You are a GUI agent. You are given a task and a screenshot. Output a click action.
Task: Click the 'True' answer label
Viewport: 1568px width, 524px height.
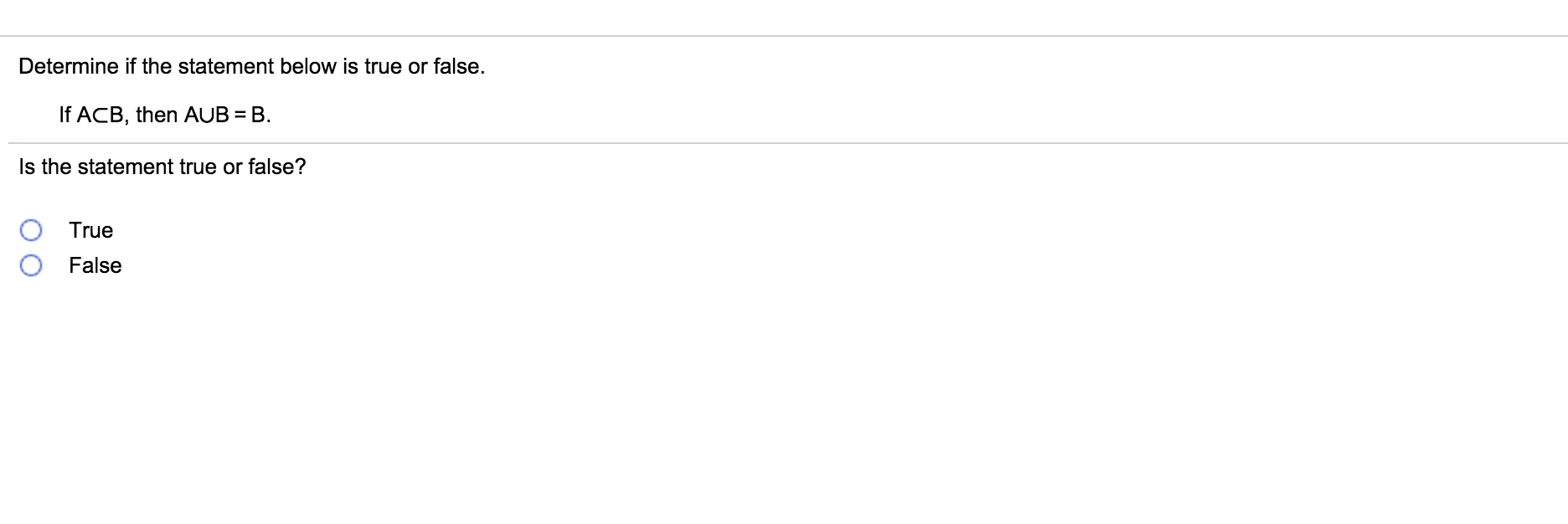click(90, 230)
